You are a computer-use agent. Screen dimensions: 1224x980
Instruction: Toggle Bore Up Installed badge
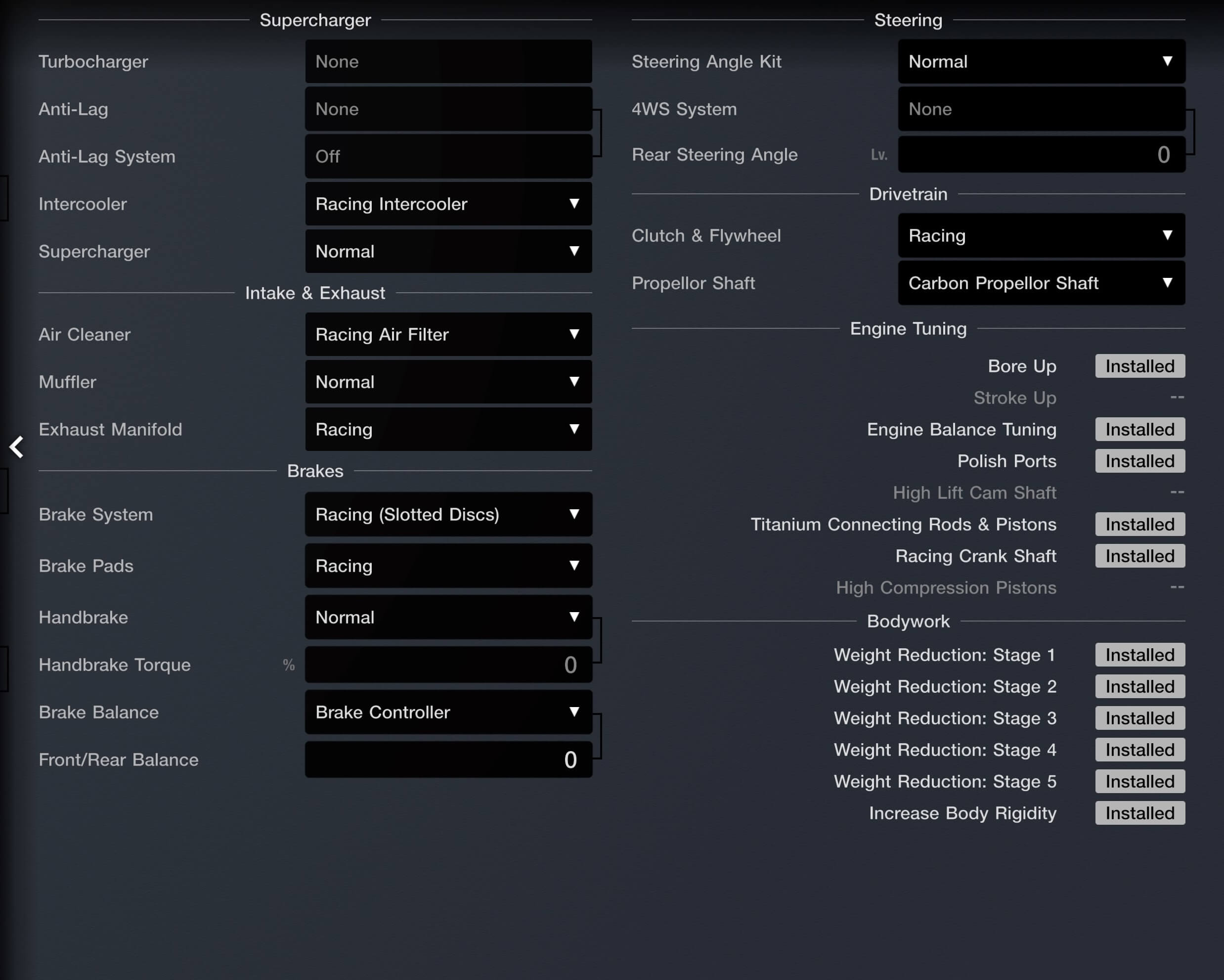(x=1139, y=366)
